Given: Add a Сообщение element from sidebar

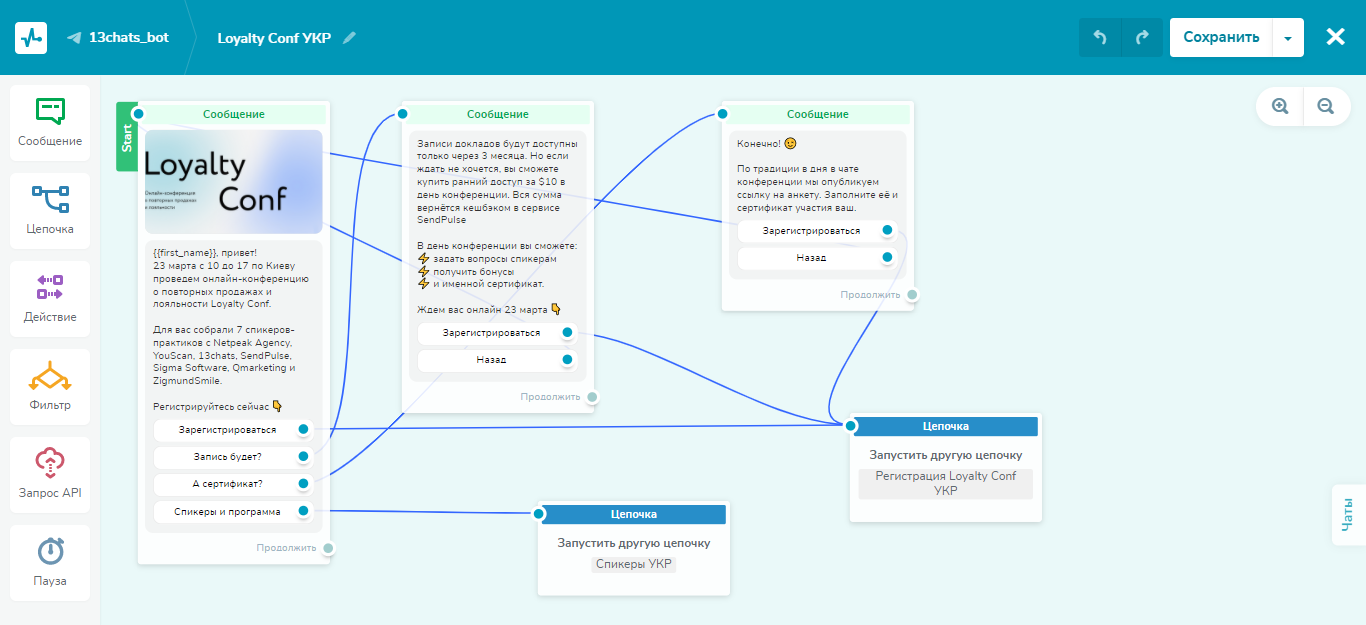Looking at the screenshot, I should [50, 123].
